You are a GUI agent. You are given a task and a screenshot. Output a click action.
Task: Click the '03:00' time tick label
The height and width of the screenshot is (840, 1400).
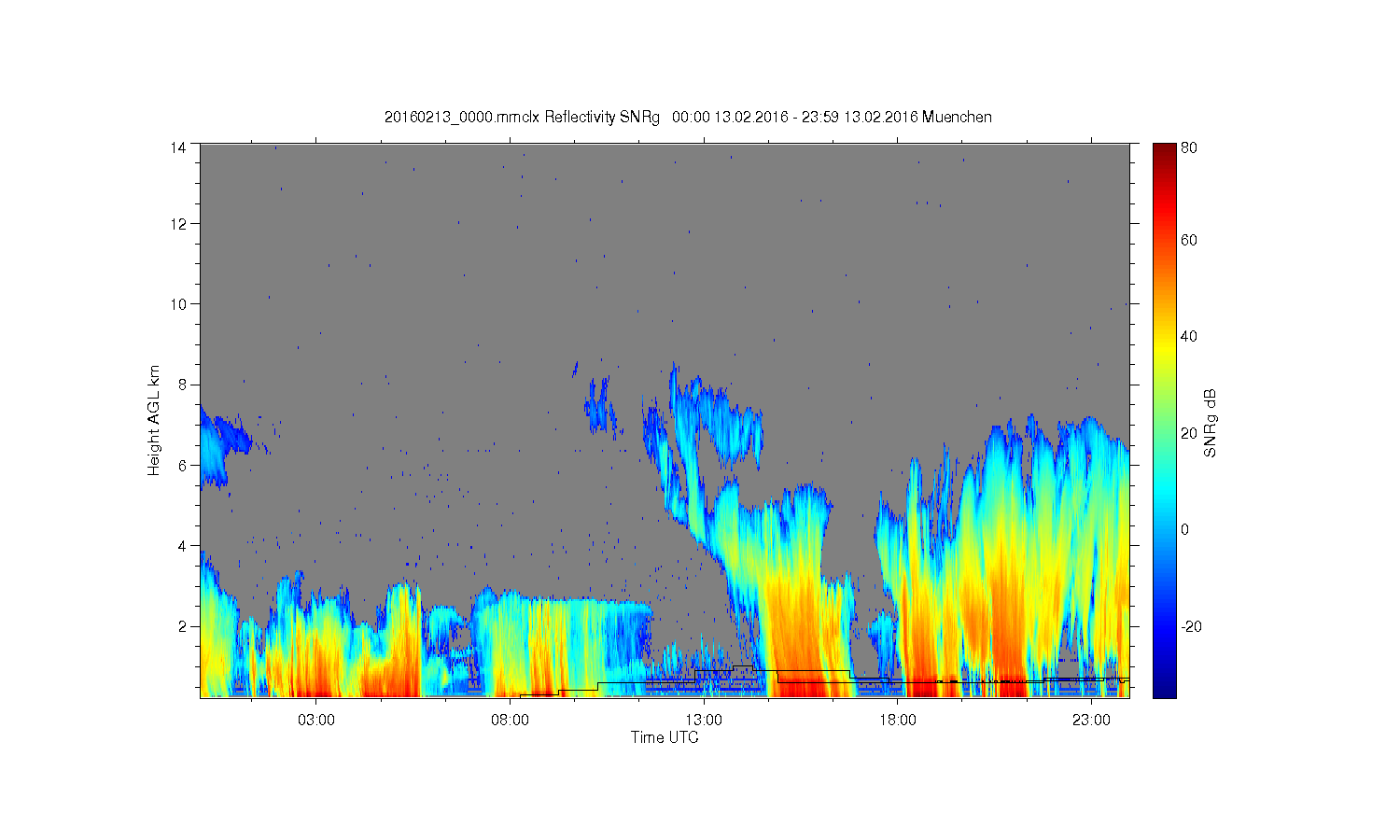(315, 720)
